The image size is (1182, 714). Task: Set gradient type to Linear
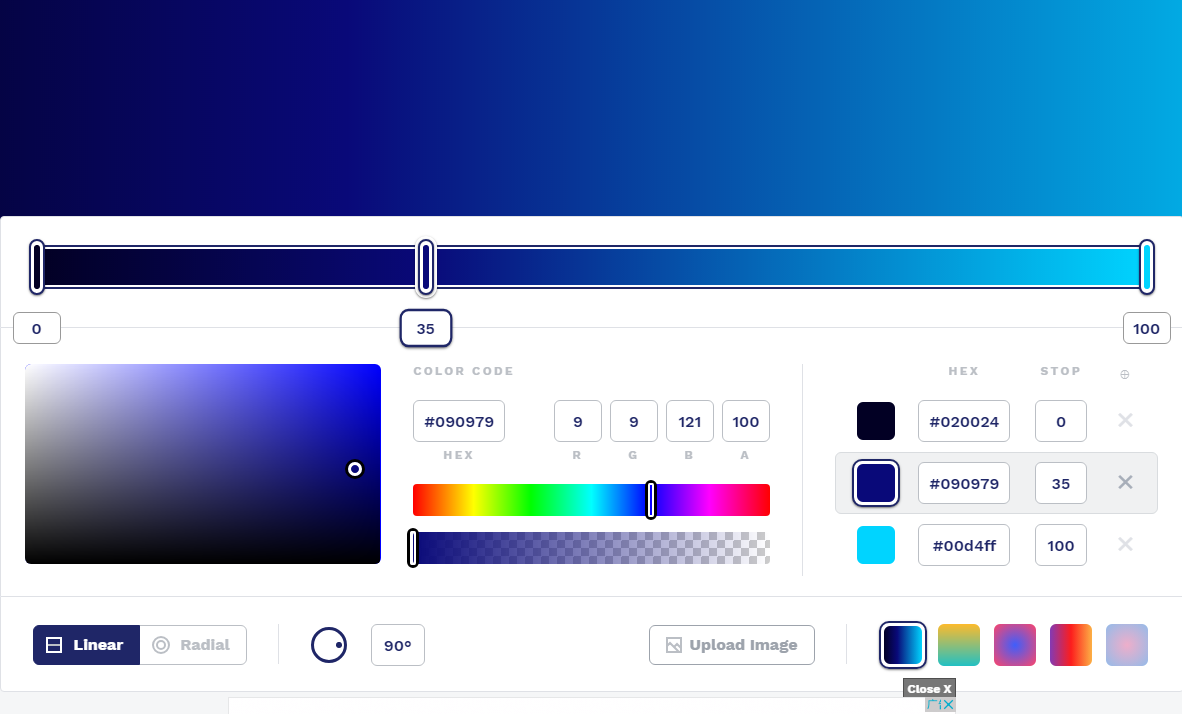[86, 645]
